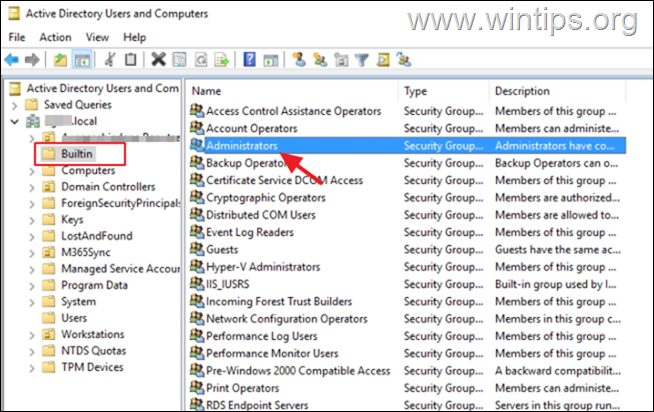Image resolution: width=654 pixels, height=412 pixels.
Task: Select the System container in tree
Action: pyautogui.click(x=78, y=301)
